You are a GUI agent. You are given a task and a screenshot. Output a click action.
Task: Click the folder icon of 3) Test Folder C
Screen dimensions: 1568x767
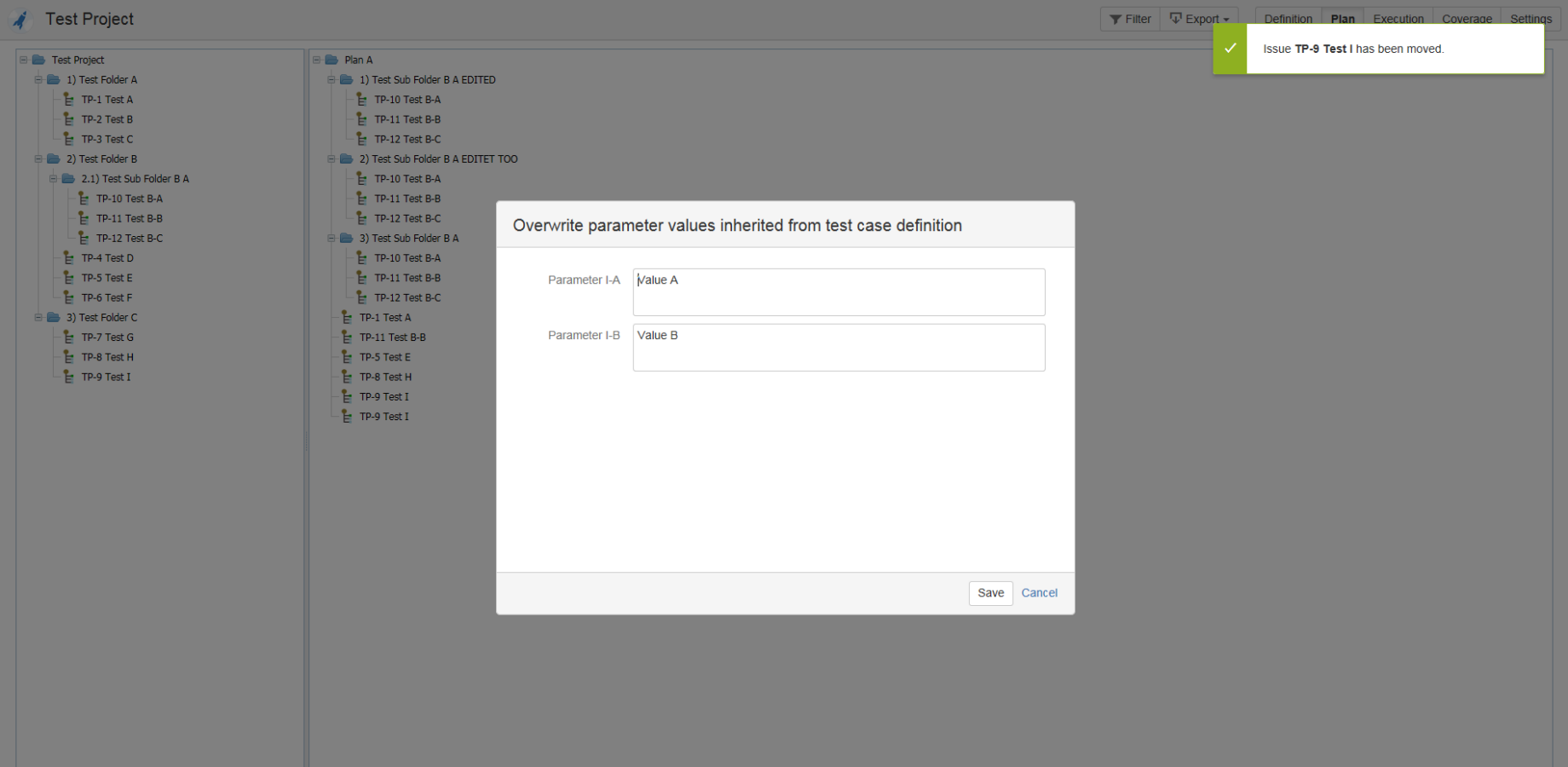(54, 317)
